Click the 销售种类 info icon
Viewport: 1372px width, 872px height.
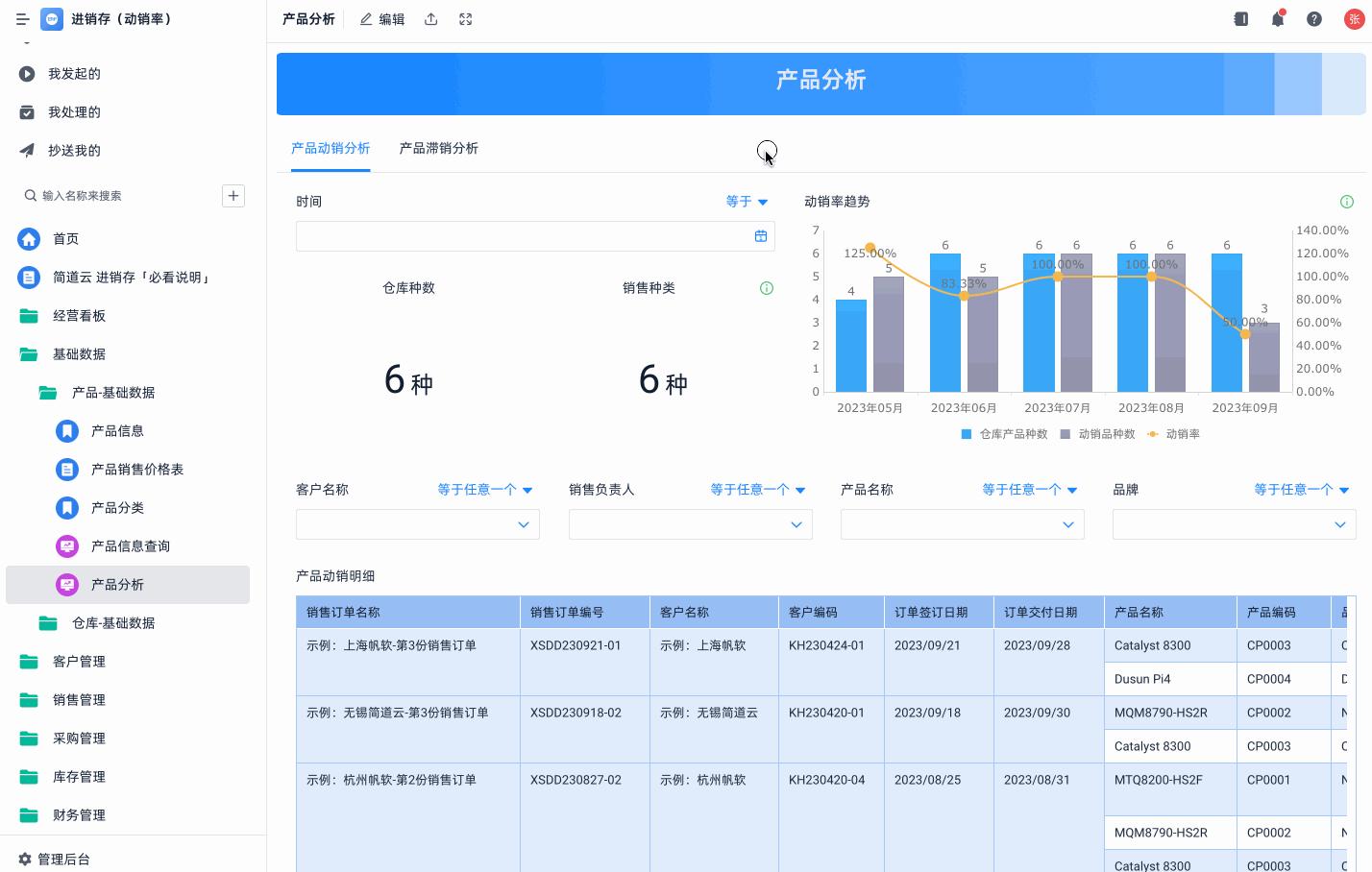pyautogui.click(x=766, y=288)
